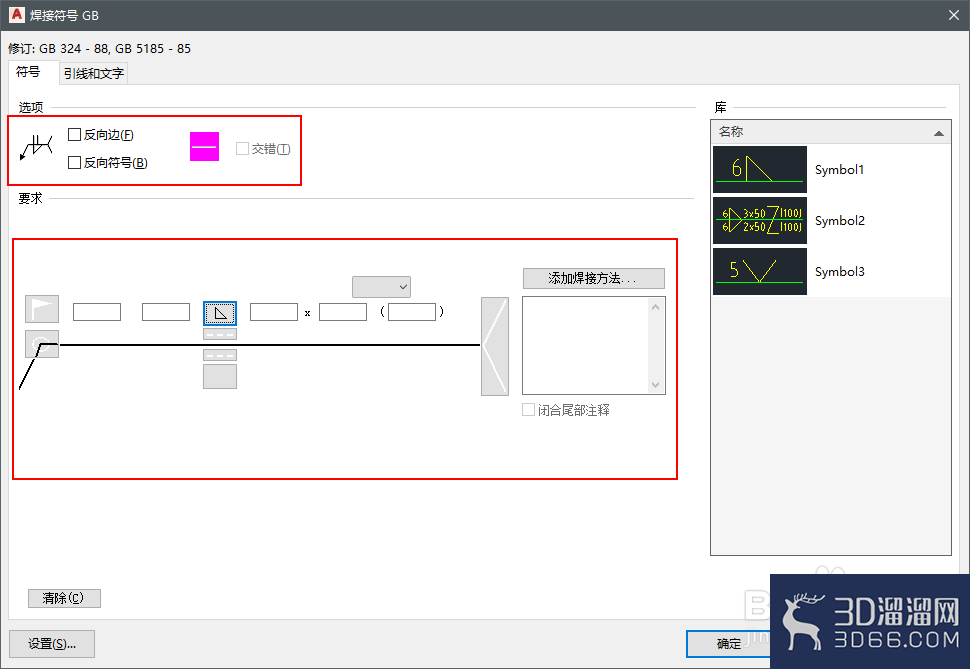Switch to the 引线和文字 tab
Image resolution: width=970 pixels, height=669 pixels.
(94, 74)
